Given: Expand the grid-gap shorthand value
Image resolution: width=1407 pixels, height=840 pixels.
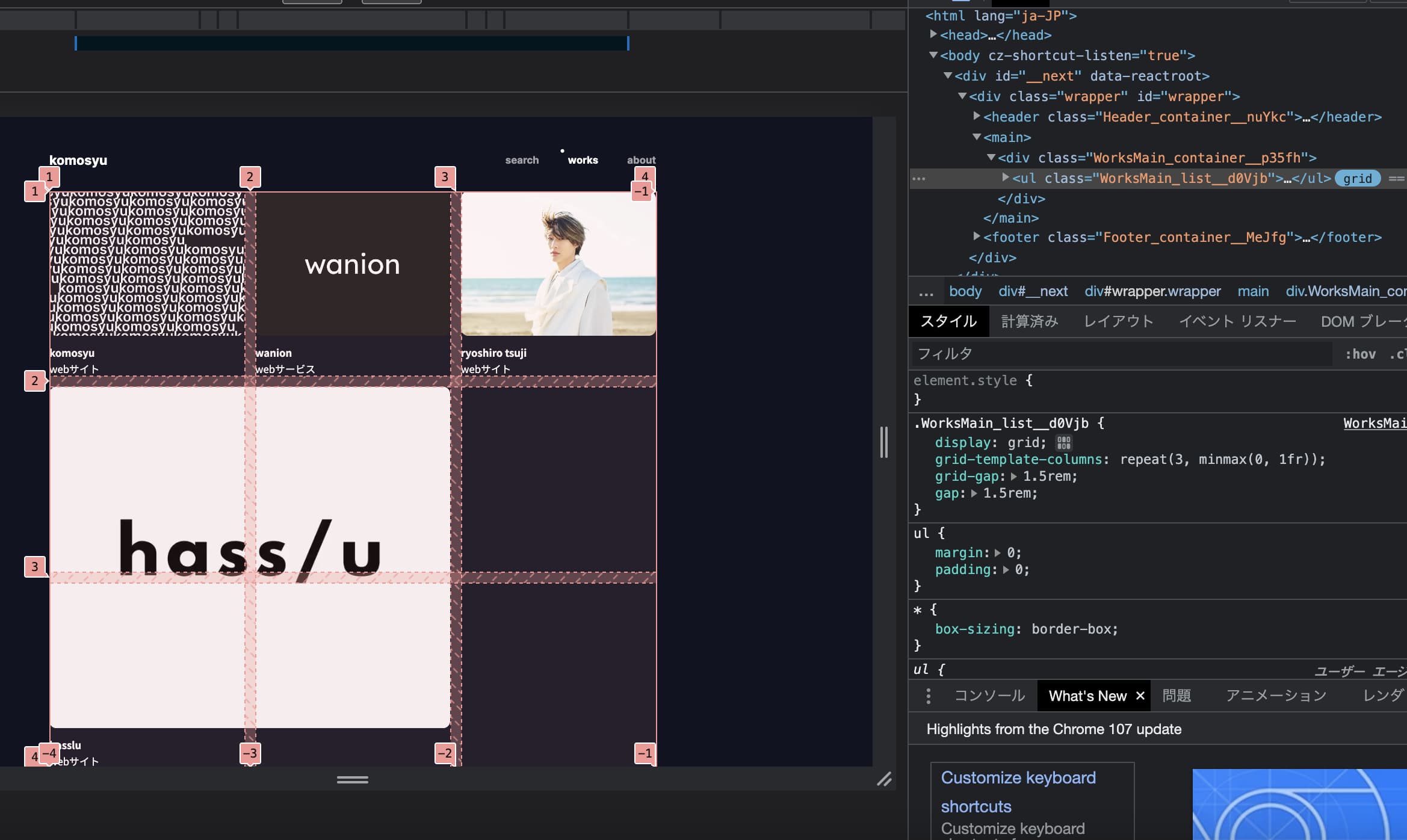Looking at the screenshot, I should [x=1014, y=477].
